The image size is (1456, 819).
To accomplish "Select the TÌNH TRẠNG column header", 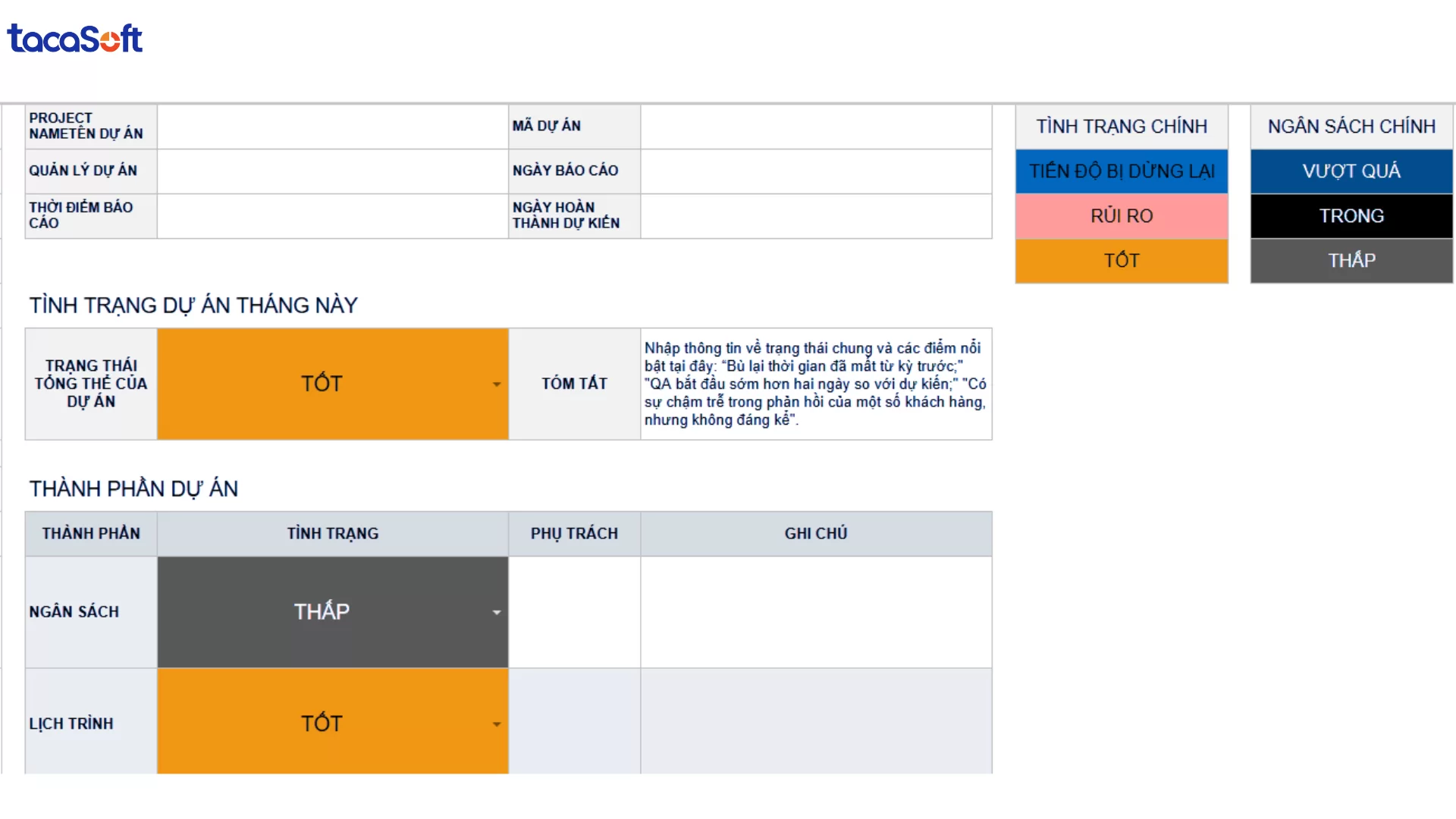I will pyautogui.click(x=332, y=534).
